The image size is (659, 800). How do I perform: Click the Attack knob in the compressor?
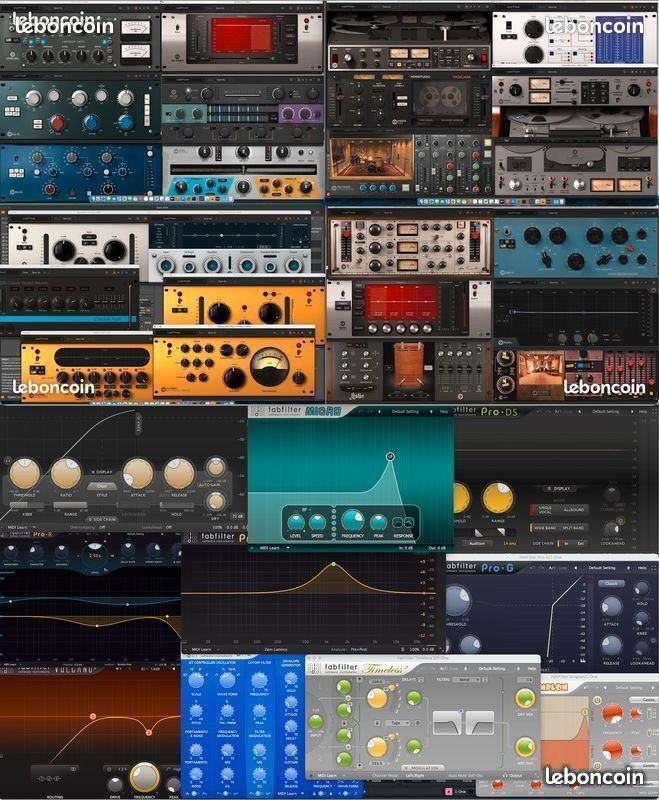(x=137, y=473)
